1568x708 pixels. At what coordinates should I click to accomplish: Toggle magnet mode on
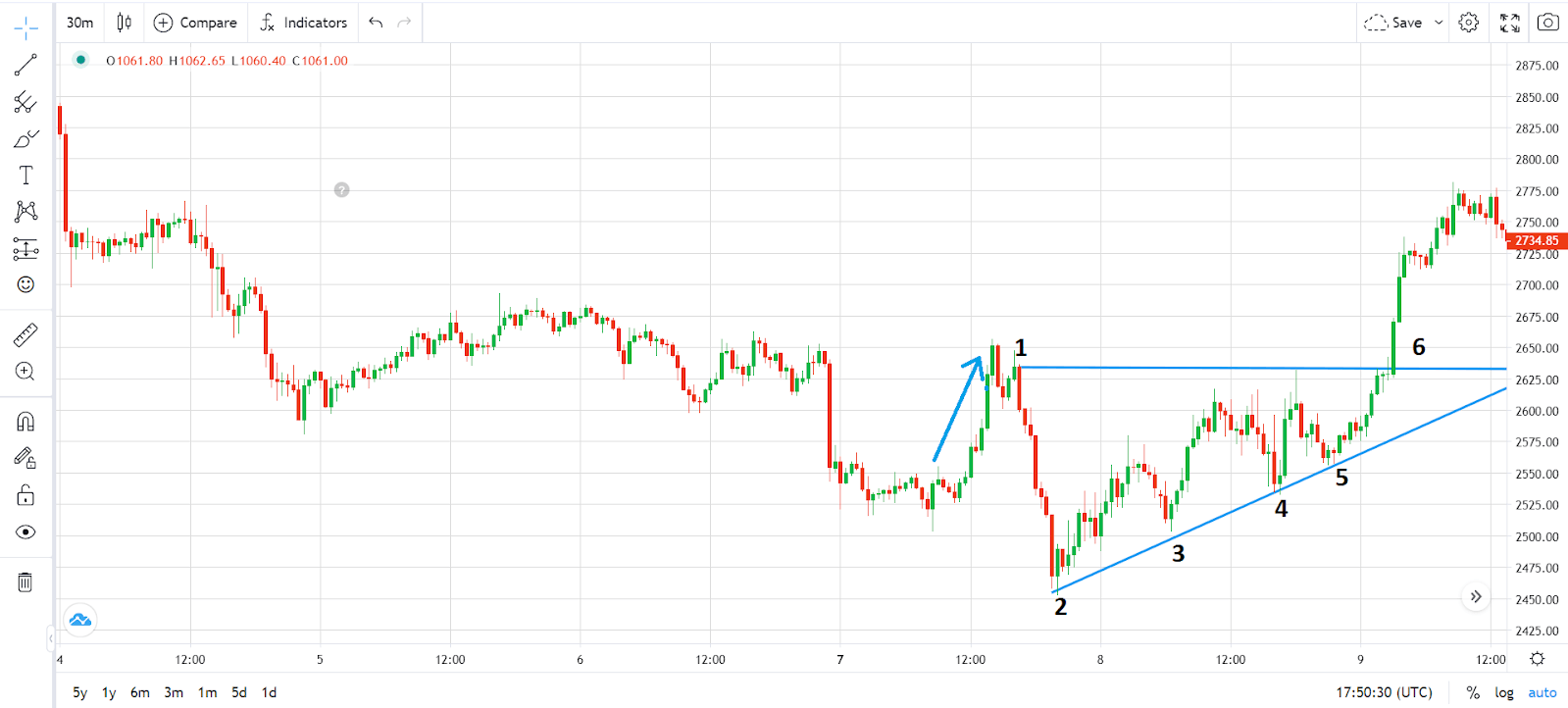tap(25, 422)
